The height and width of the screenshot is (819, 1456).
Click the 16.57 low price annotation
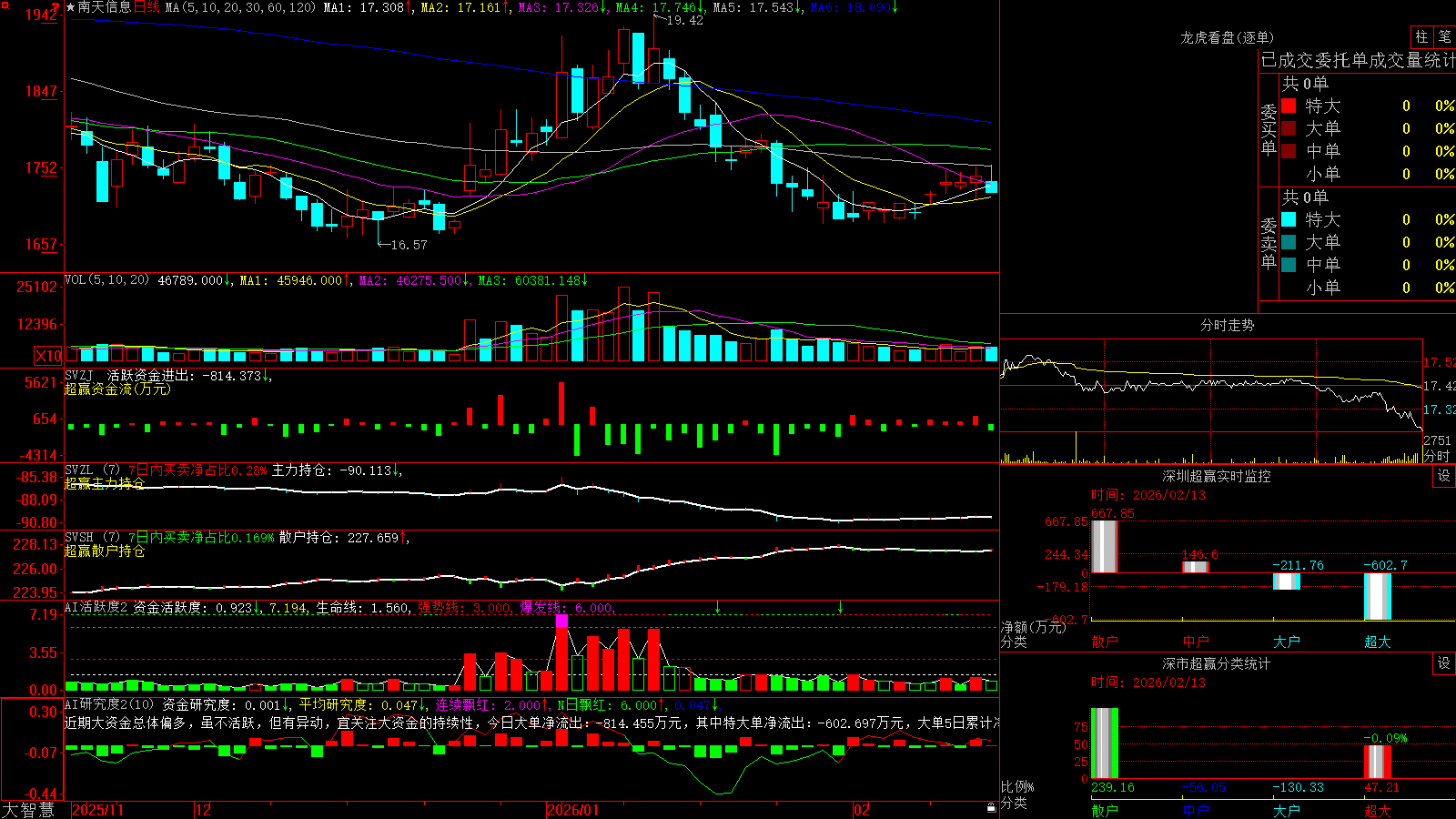coord(409,245)
